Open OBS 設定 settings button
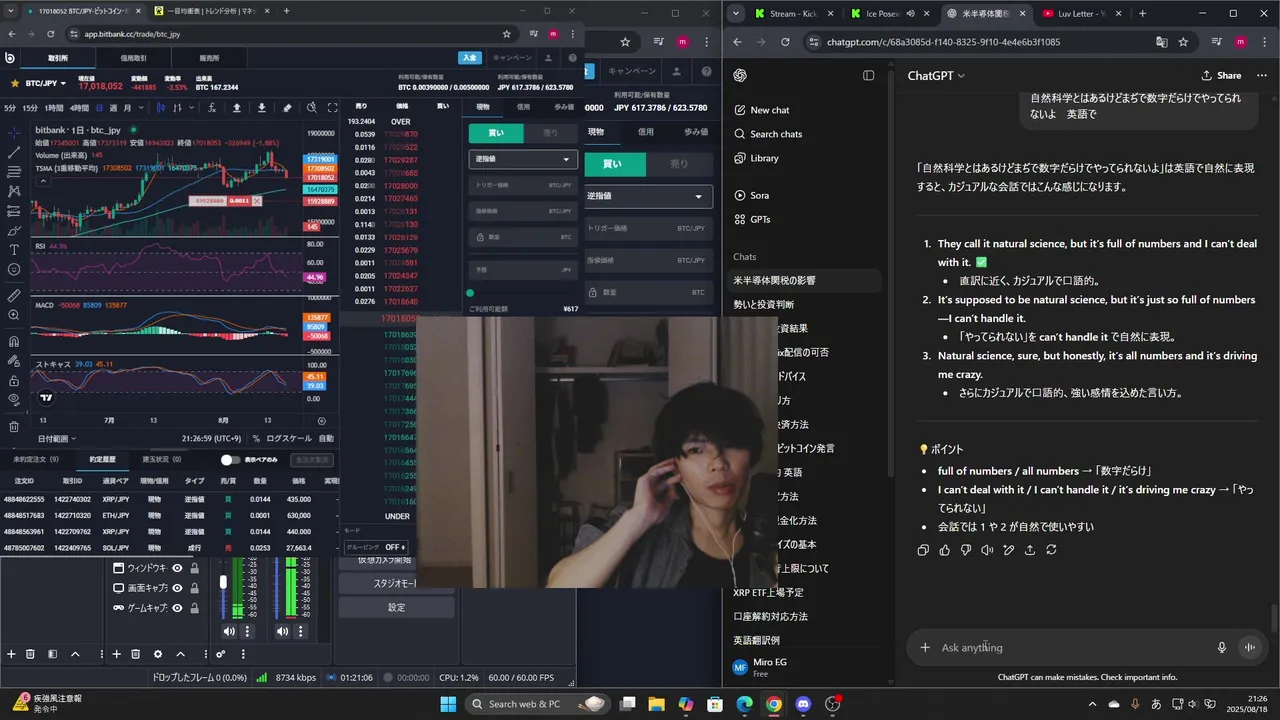The width and height of the screenshot is (1280, 720). point(396,607)
